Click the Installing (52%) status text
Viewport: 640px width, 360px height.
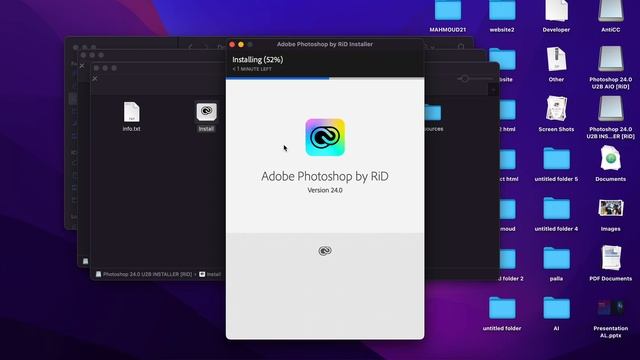258,60
